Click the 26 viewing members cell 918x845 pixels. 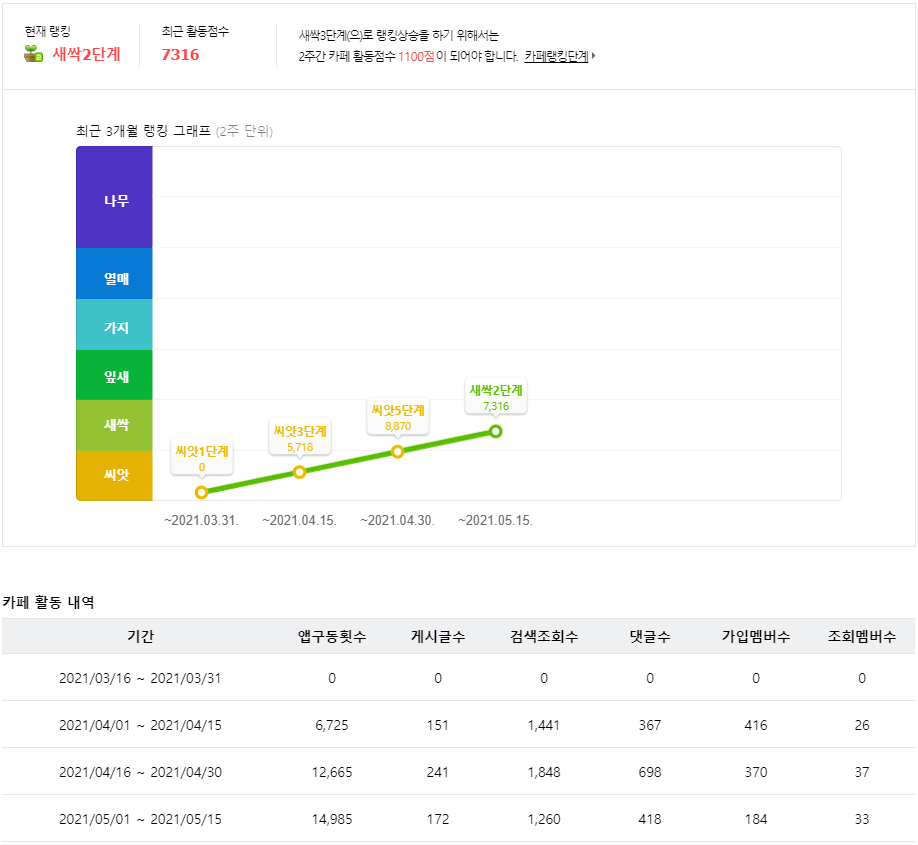tap(862, 726)
